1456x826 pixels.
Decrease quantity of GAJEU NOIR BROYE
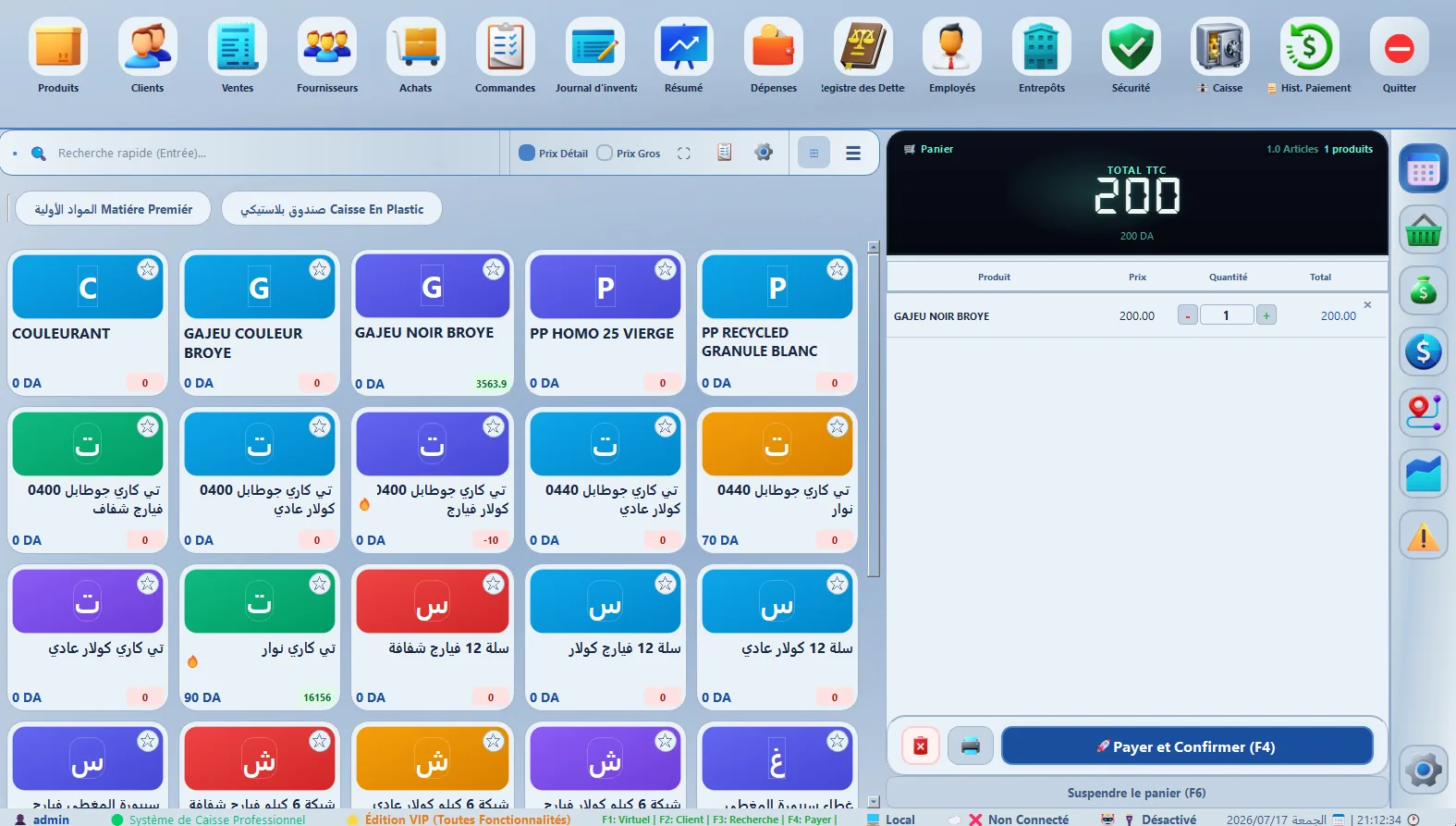(1188, 315)
